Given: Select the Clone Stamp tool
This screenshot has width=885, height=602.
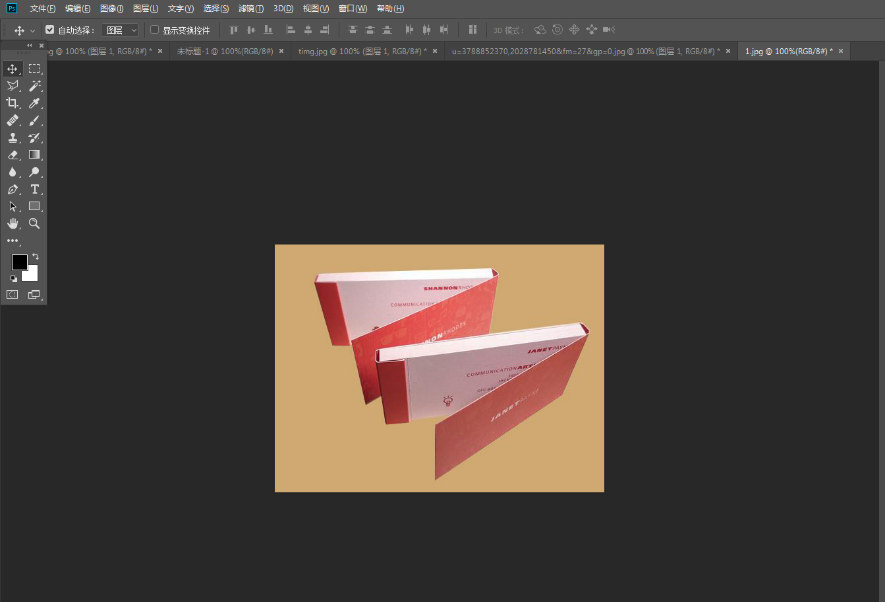Looking at the screenshot, I should tap(13, 138).
